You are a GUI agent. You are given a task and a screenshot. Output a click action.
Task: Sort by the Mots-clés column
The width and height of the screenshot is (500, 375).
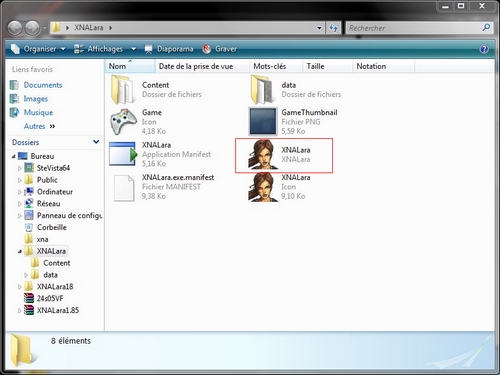pos(276,66)
